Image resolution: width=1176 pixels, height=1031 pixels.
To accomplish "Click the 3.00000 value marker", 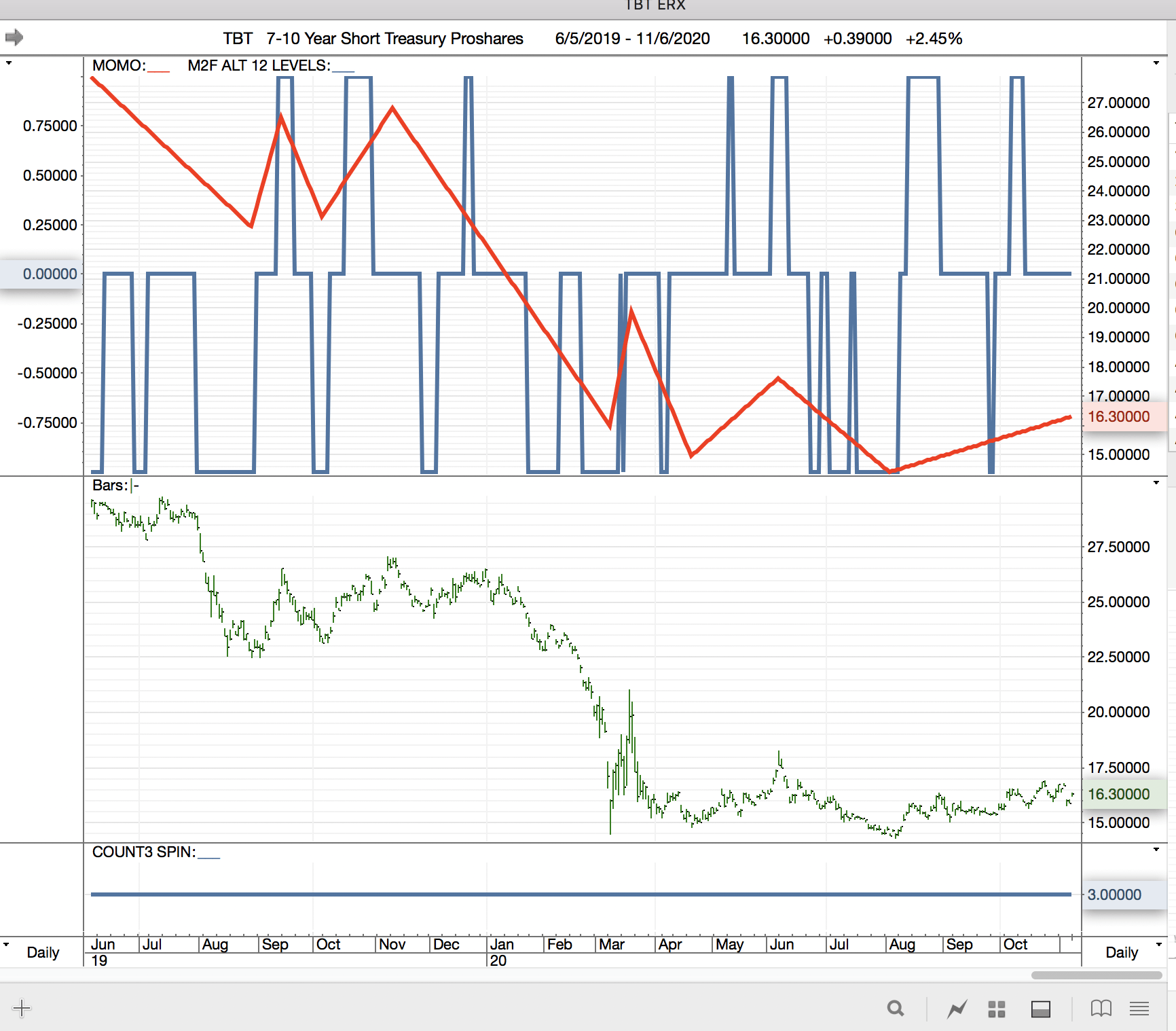I will point(1124,894).
